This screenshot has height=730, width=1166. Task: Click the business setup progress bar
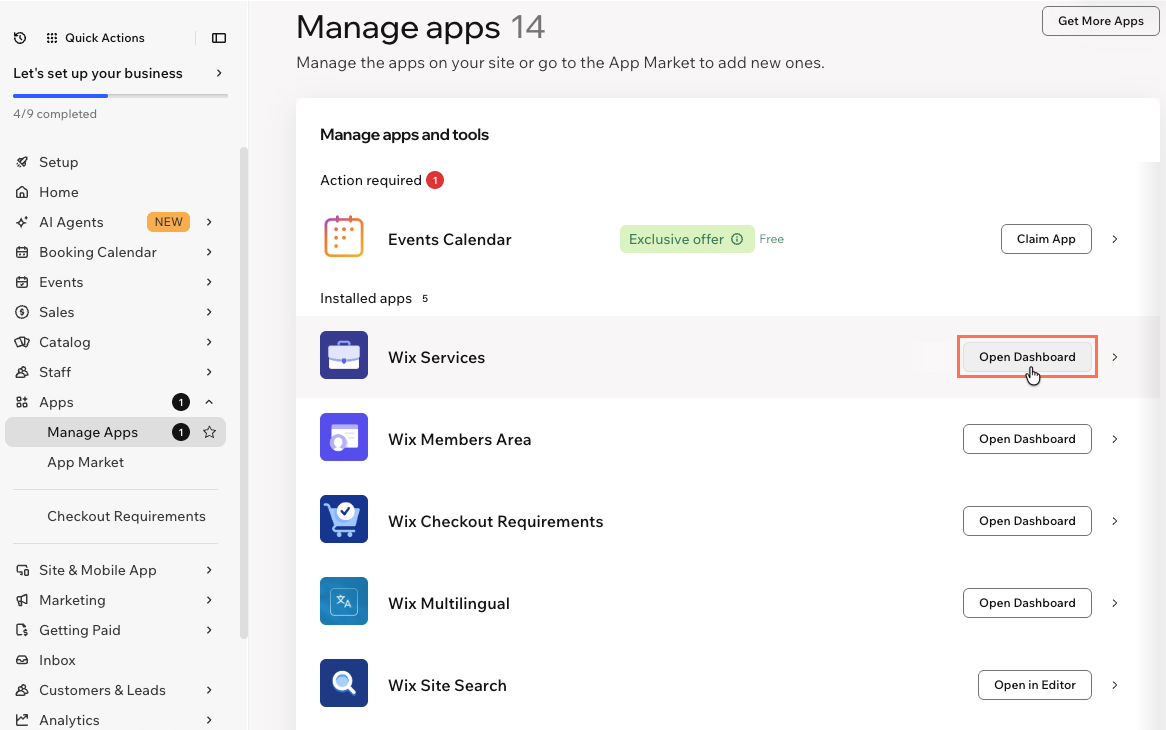120,96
